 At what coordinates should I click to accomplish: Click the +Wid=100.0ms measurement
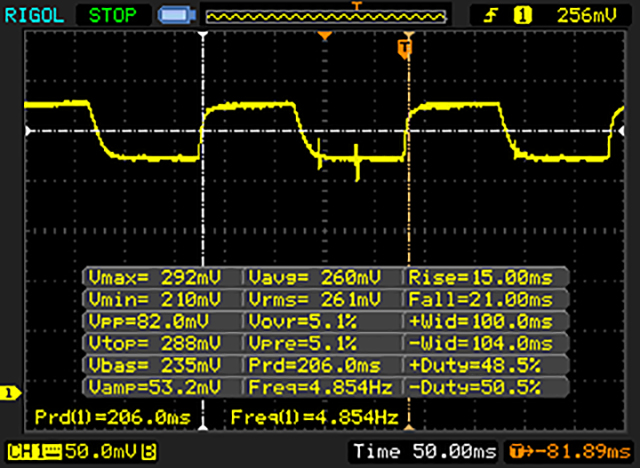coord(481,322)
